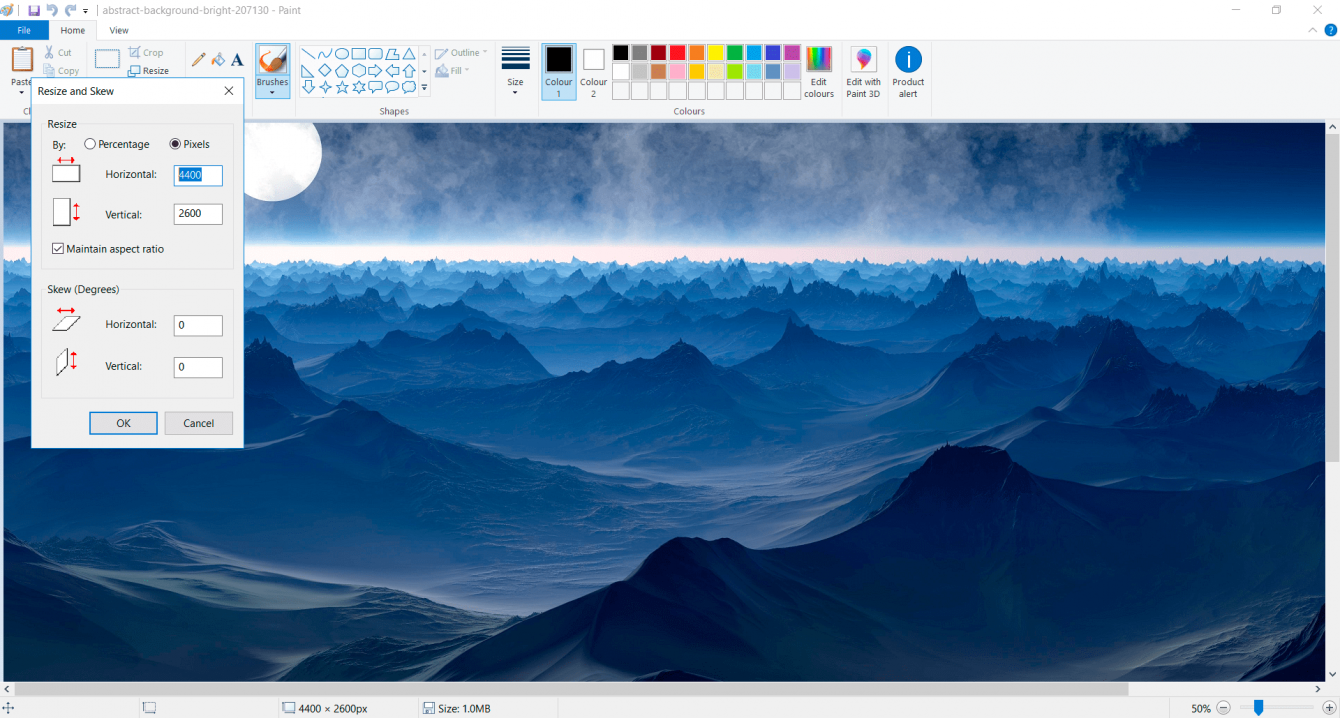This screenshot has height=718, width=1340.
Task: Choose the Fill with colour tool
Action: pos(216,59)
